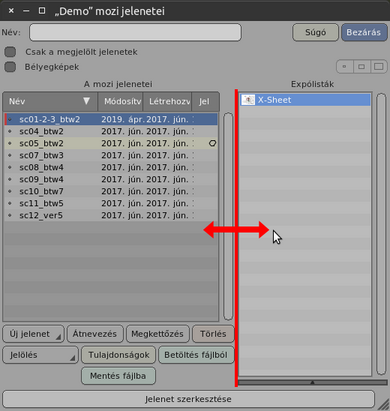The height and width of the screenshot is (411, 390).
Task: Select scene sc05_btw2
Action: (x=111, y=143)
